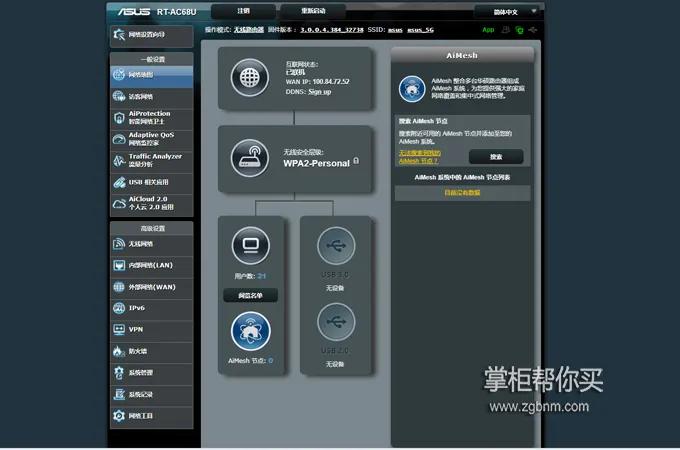This screenshot has width=680, height=450.
Task: Click the clients computer icon
Action: click(250, 245)
